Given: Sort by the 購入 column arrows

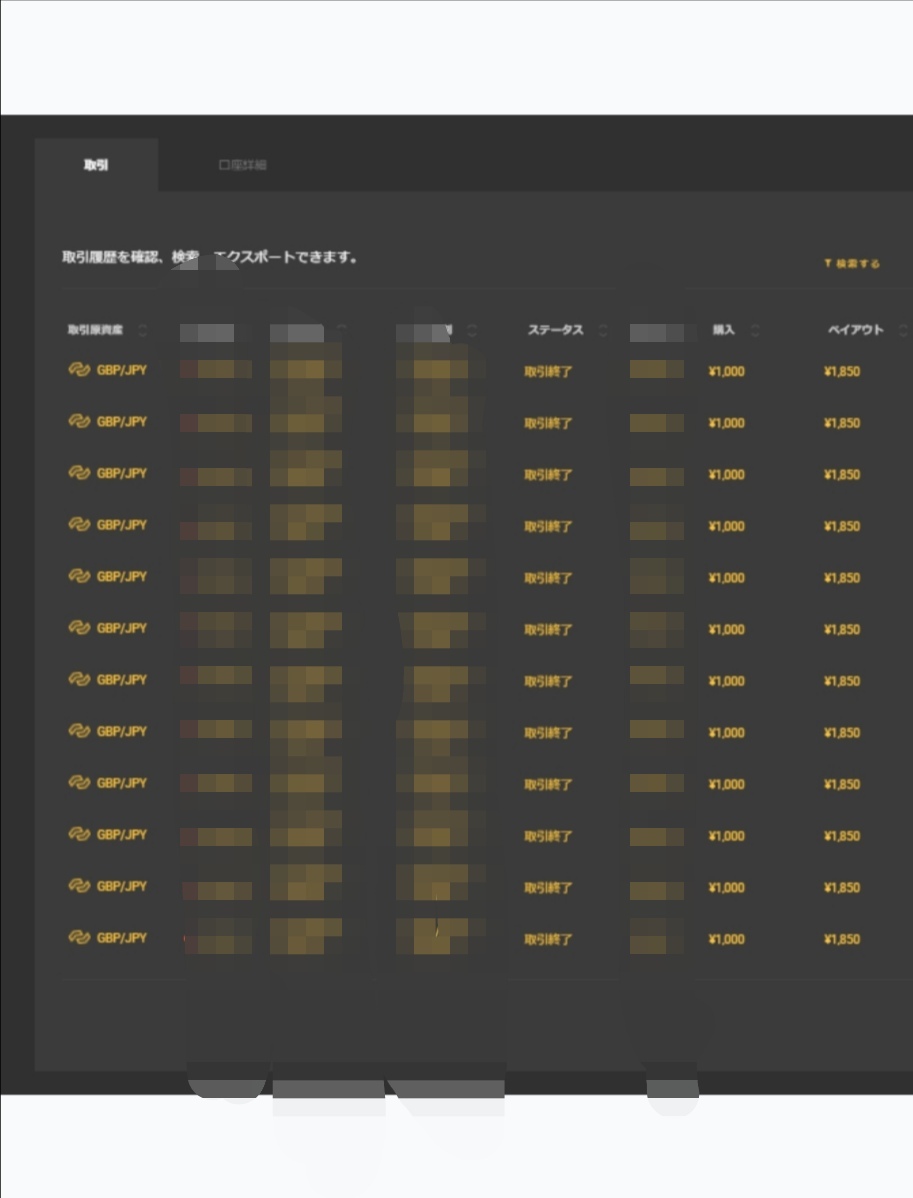Looking at the screenshot, I should (x=755, y=330).
